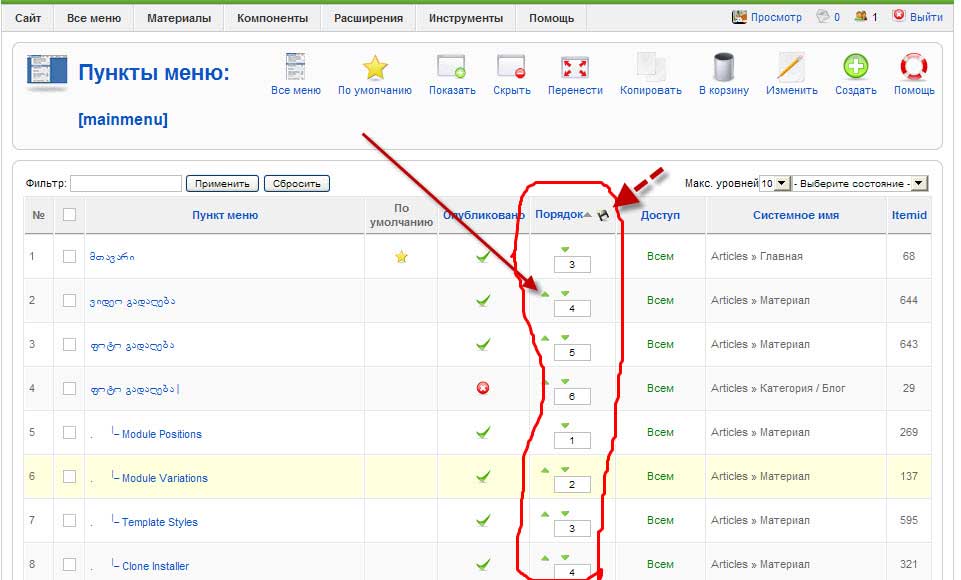Open the Расширения menu
Viewport: 961px width, 580px height.
click(368, 18)
